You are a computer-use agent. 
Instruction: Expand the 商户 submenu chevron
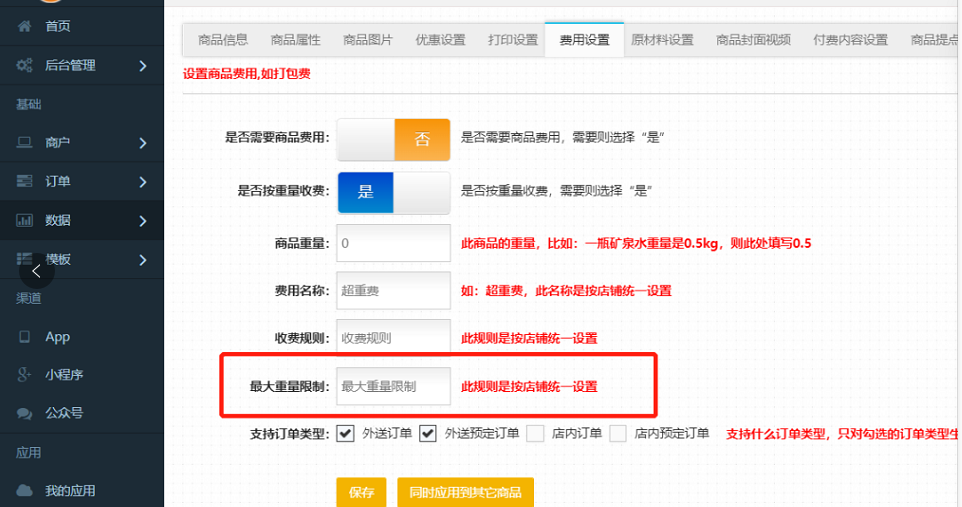143,143
